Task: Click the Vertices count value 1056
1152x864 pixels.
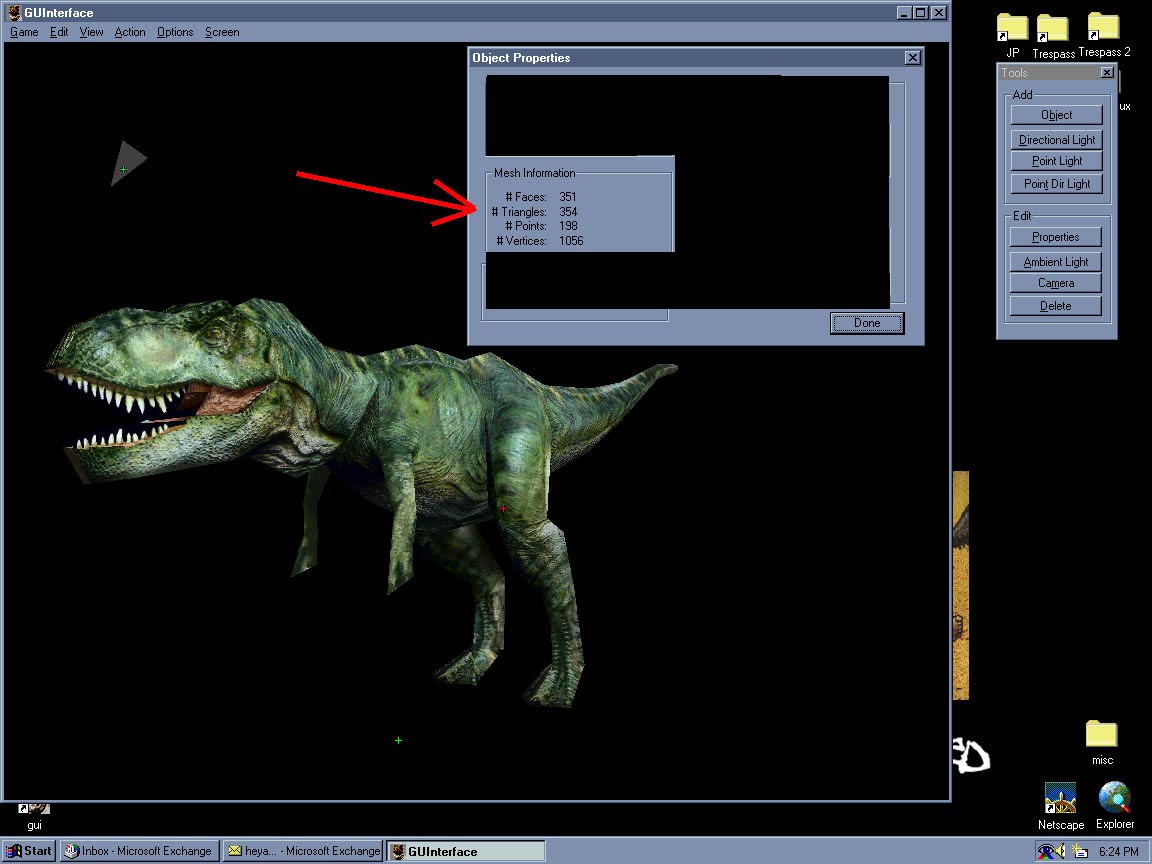Action: click(571, 241)
